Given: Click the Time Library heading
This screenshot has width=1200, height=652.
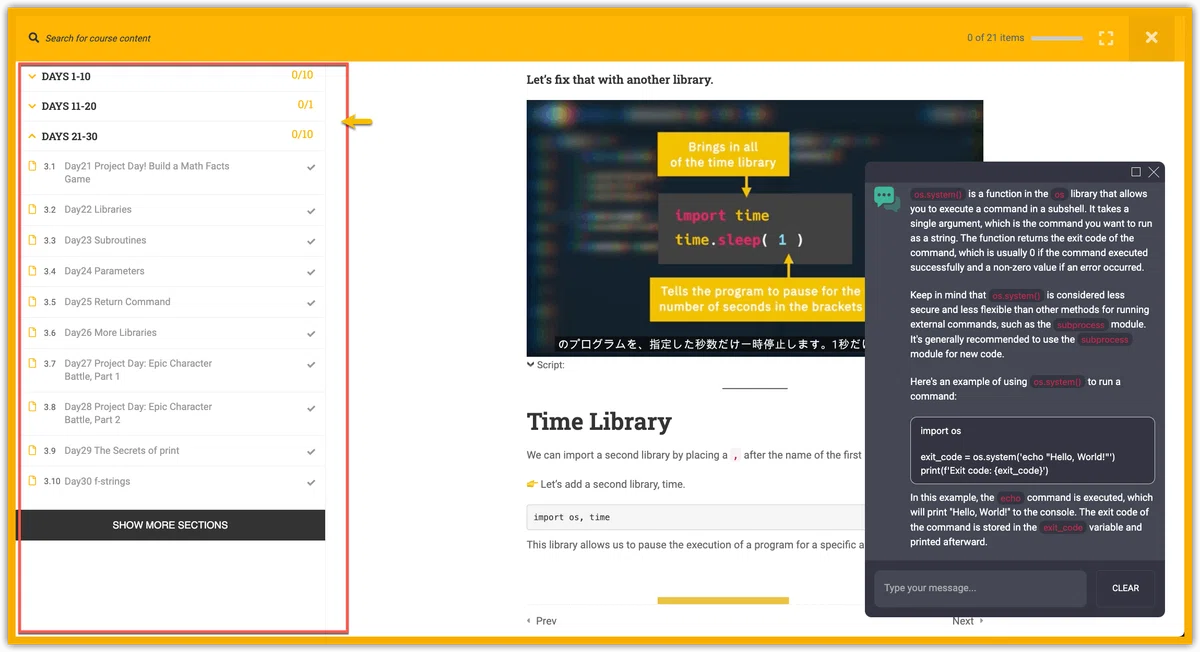Looking at the screenshot, I should point(599,421).
